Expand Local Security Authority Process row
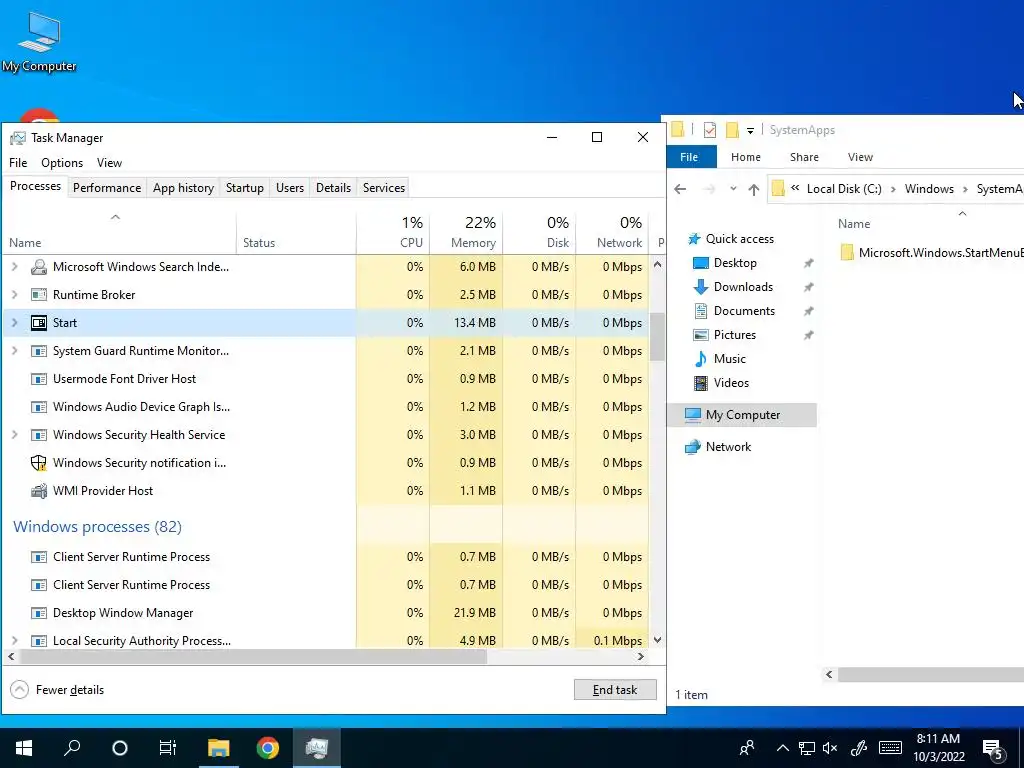The width and height of the screenshot is (1024, 768). click(x=14, y=641)
